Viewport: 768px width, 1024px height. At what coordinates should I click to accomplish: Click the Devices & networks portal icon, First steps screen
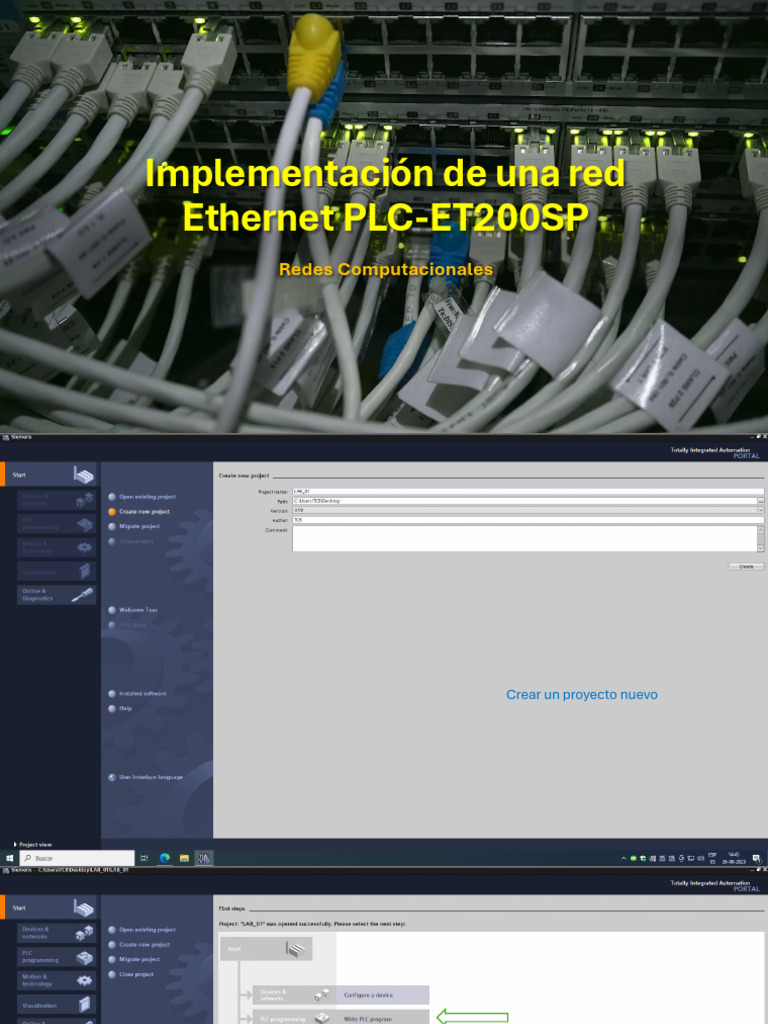pos(84,933)
